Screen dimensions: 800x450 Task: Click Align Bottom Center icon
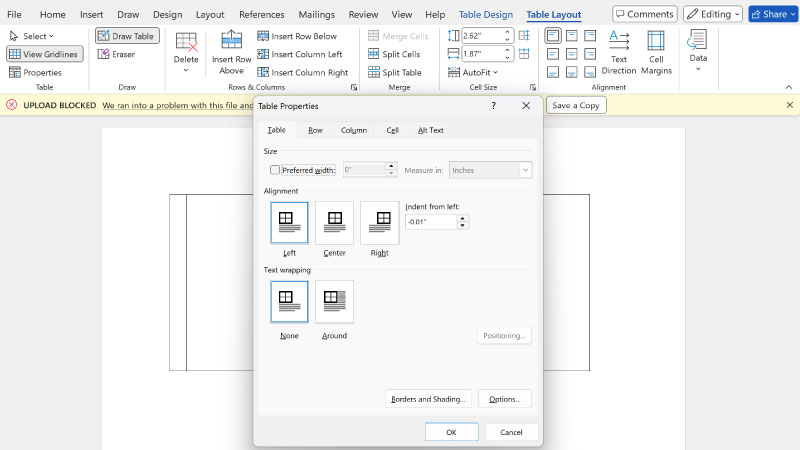572,72
